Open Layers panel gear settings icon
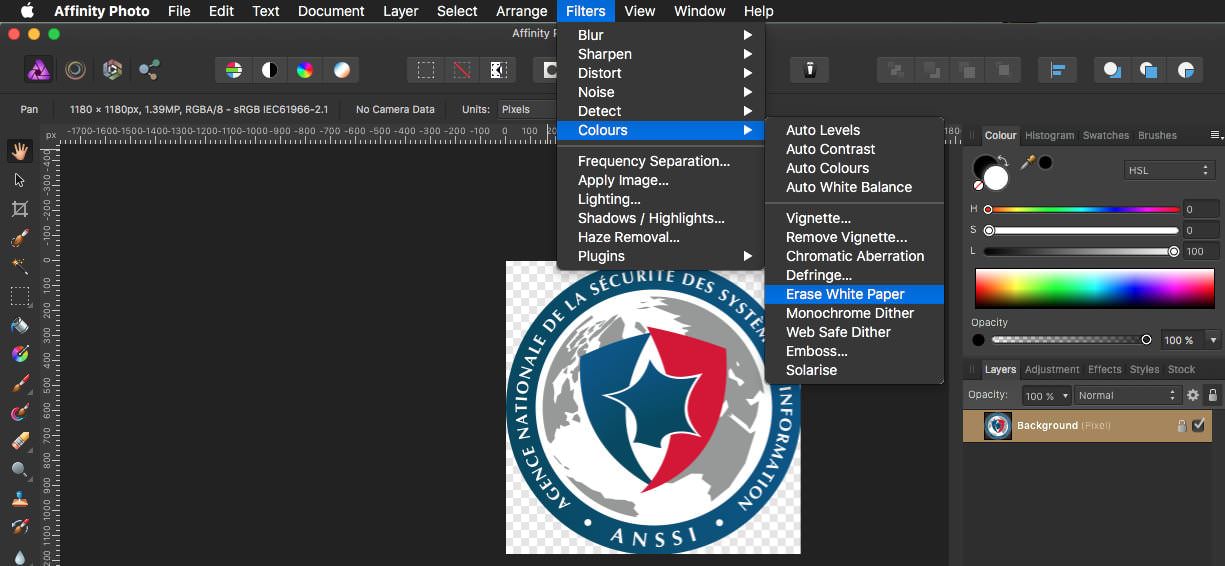This screenshot has width=1225, height=566. coord(1193,396)
